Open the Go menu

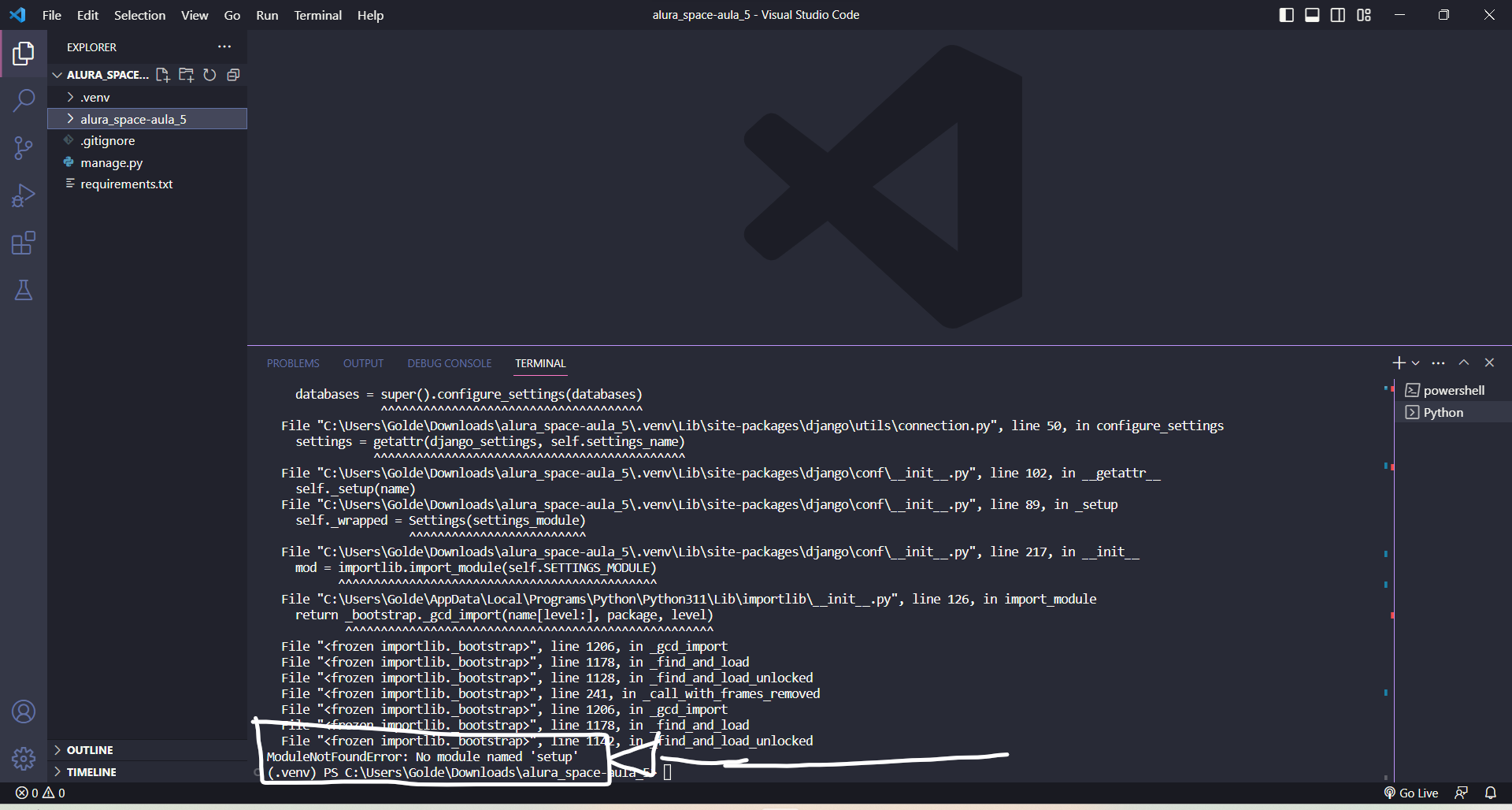[x=232, y=15]
